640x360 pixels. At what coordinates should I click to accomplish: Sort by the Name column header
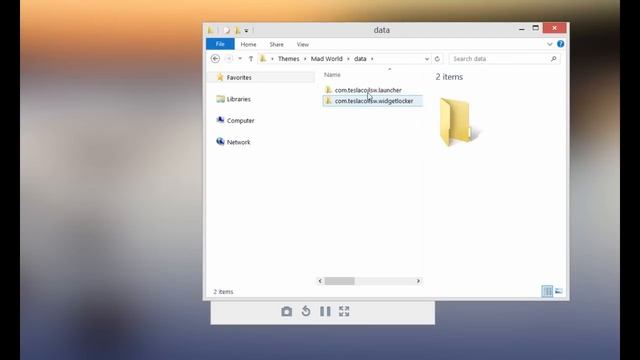[x=332, y=75]
